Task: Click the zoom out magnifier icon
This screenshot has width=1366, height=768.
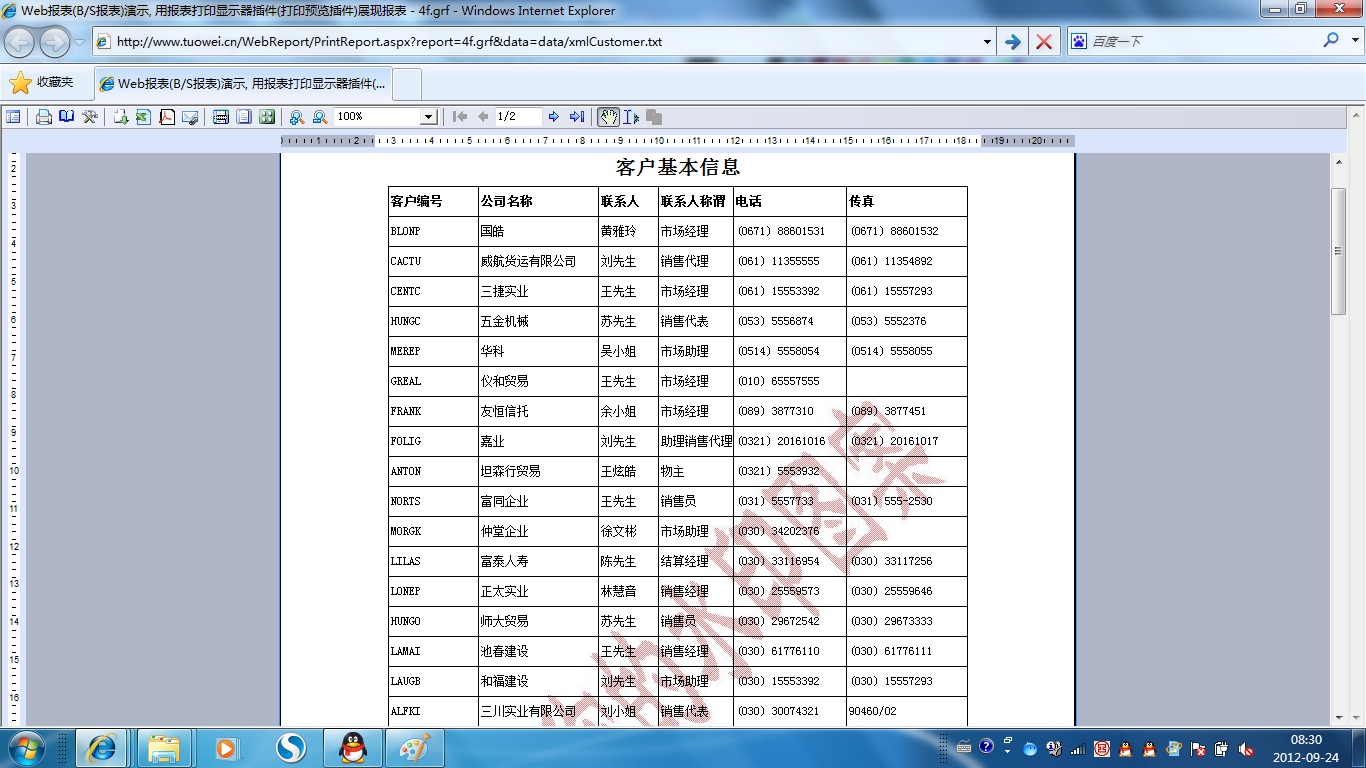Action: [320, 117]
